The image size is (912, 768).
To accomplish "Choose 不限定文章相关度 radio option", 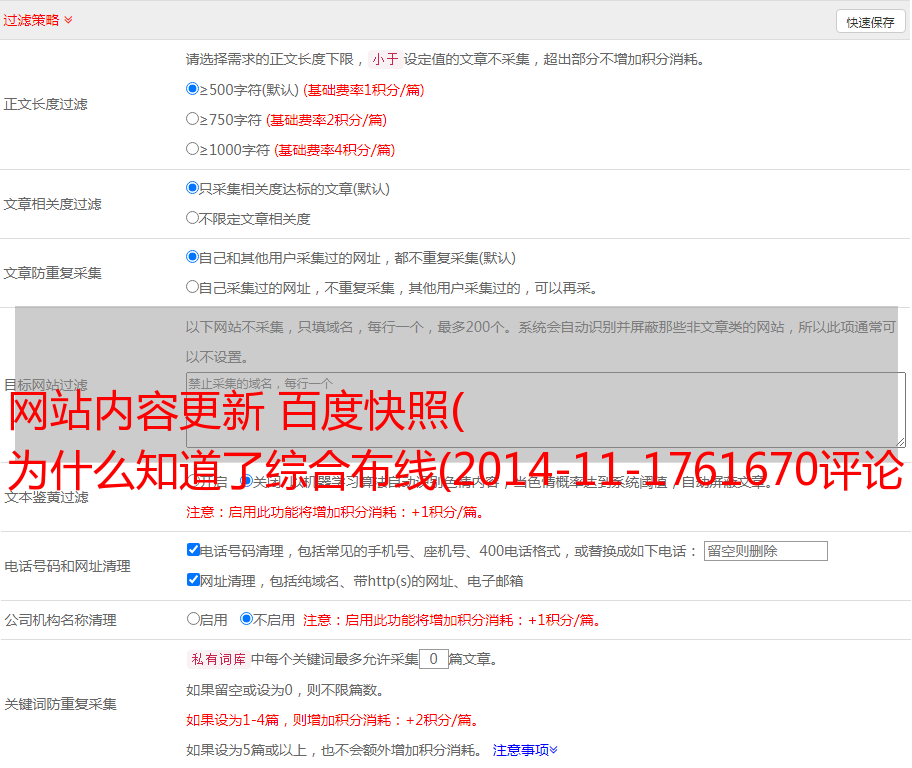I will [192, 218].
